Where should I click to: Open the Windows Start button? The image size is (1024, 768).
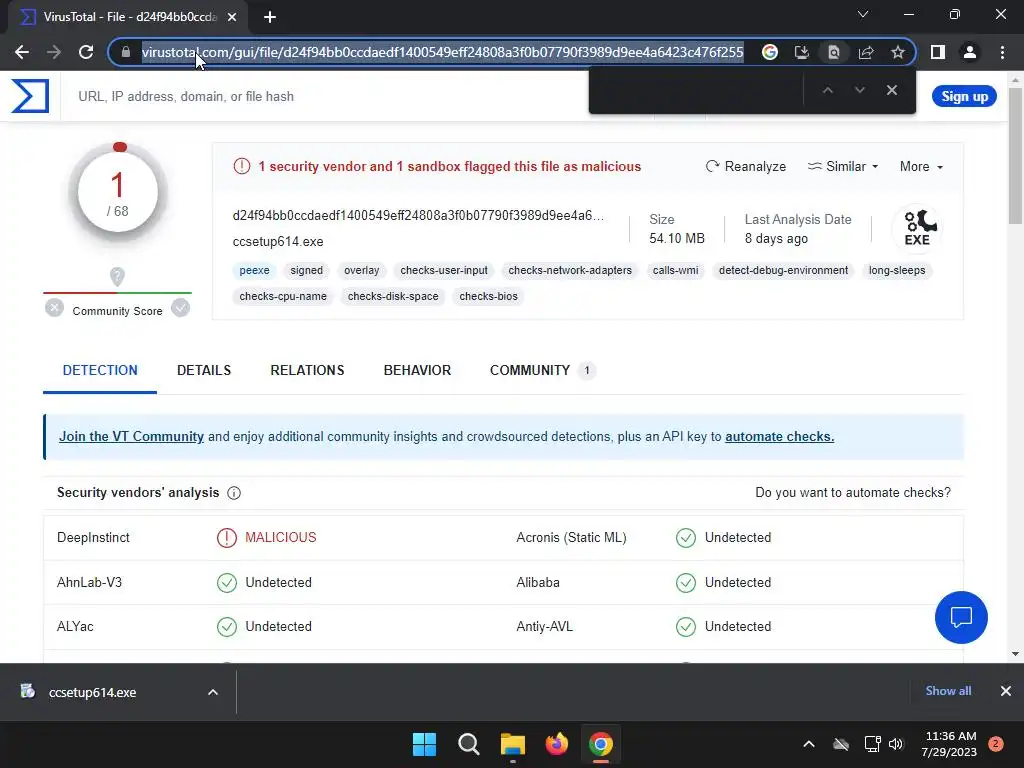(424, 744)
